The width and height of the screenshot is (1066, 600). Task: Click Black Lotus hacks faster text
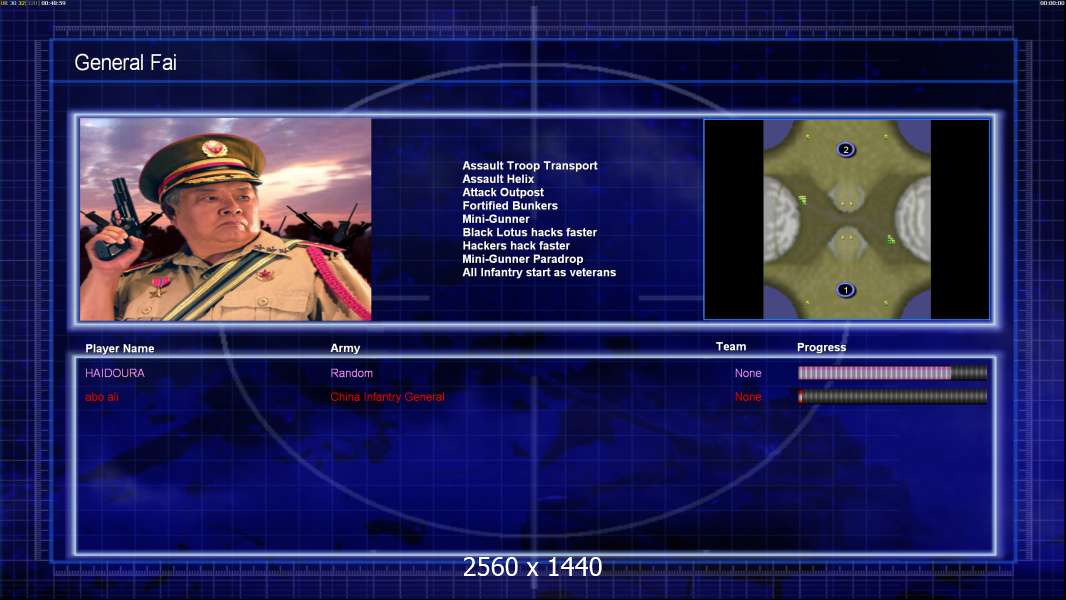(x=530, y=232)
